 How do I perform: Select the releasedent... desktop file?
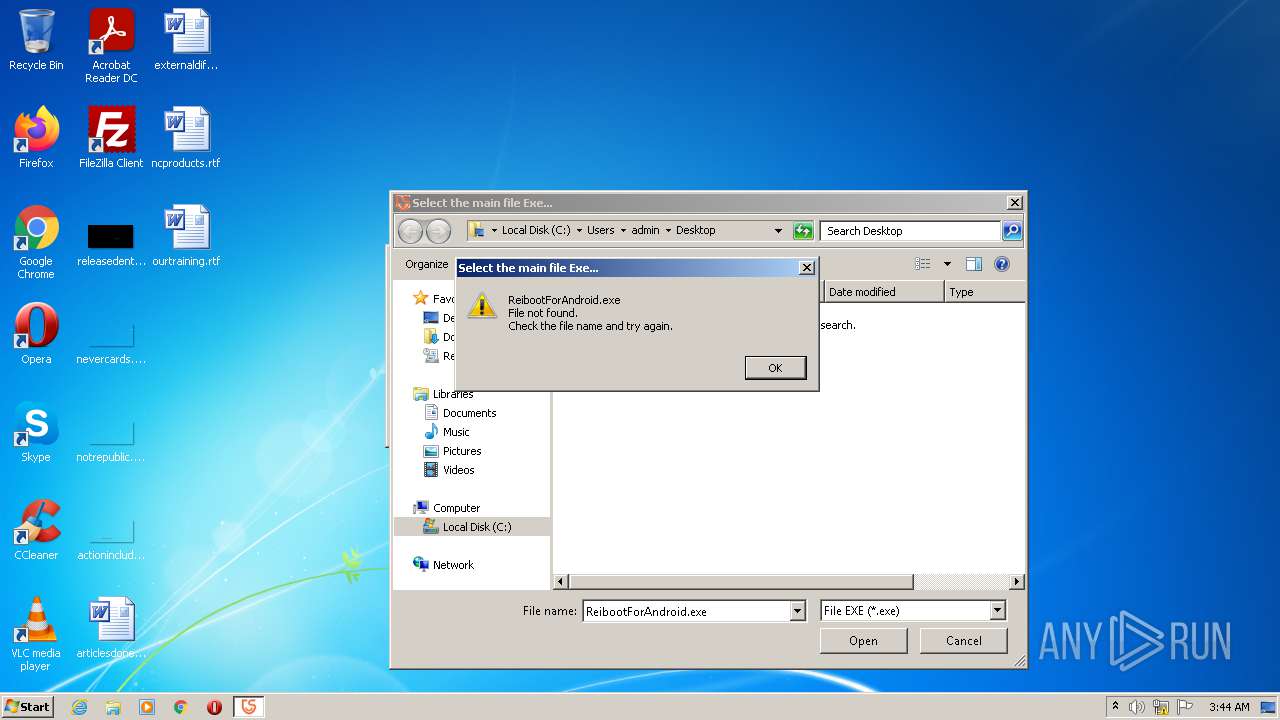[x=111, y=246]
